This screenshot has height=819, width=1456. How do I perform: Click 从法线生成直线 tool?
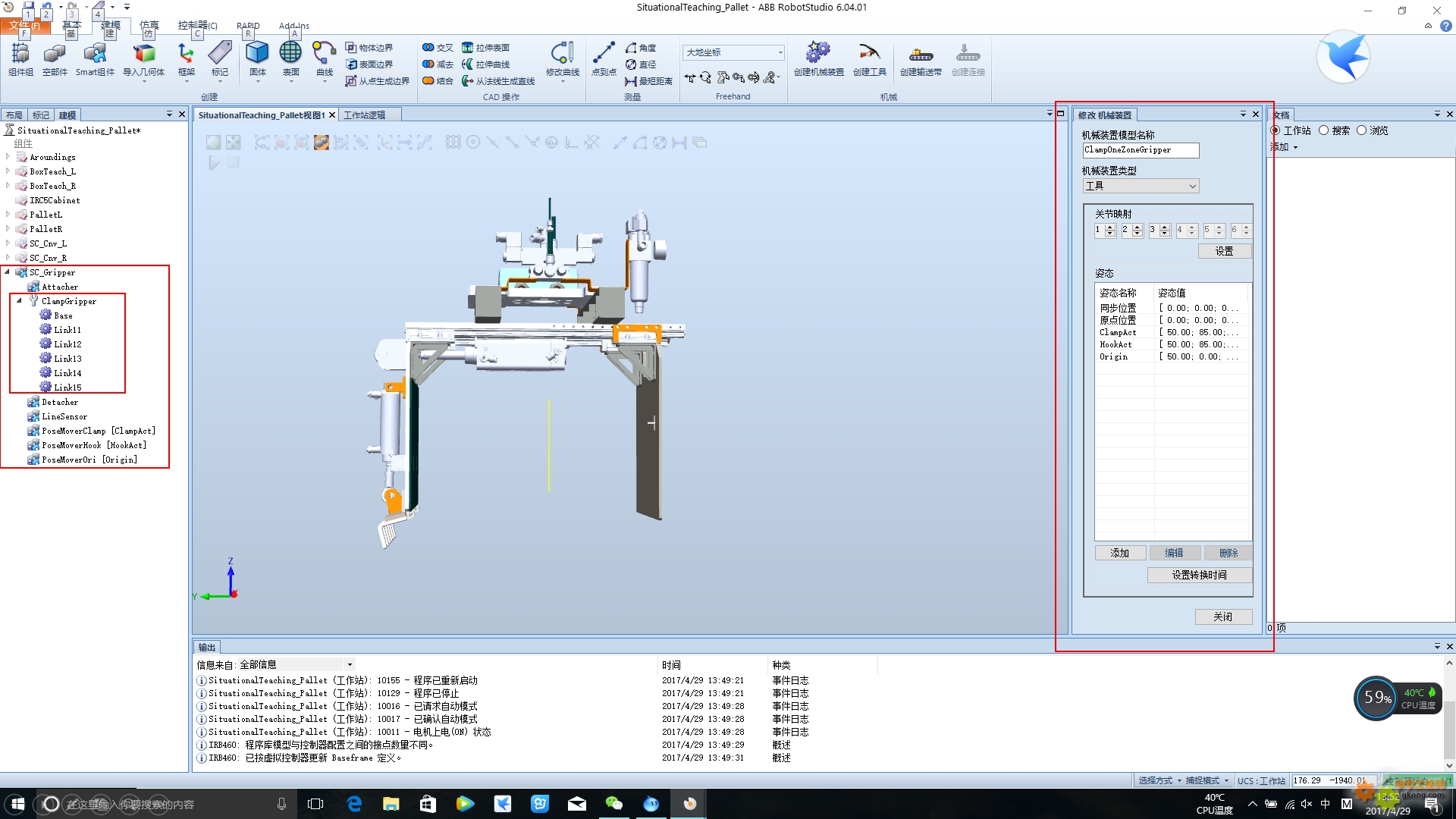coord(498,81)
